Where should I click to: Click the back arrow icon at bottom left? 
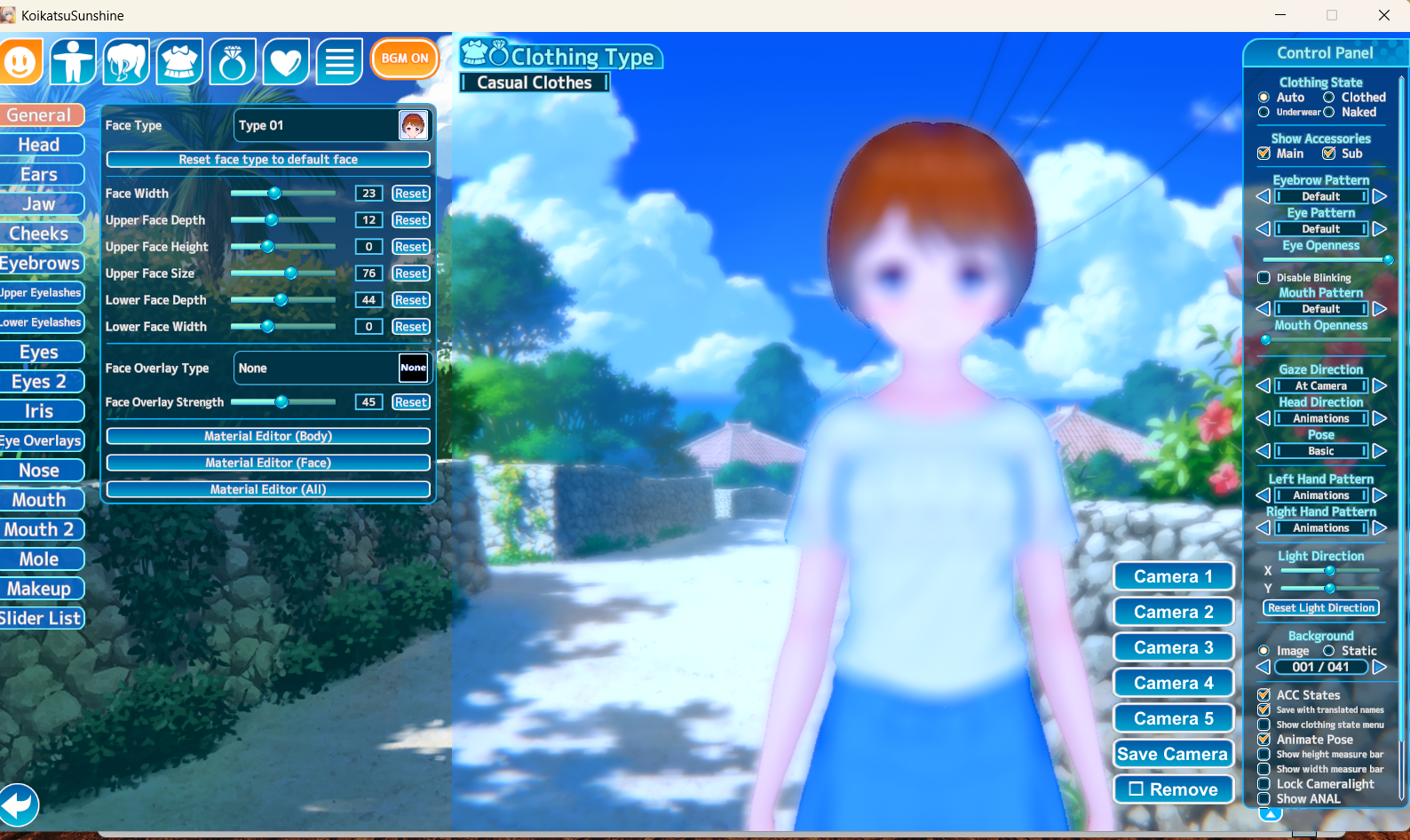[x=19, y=805]
